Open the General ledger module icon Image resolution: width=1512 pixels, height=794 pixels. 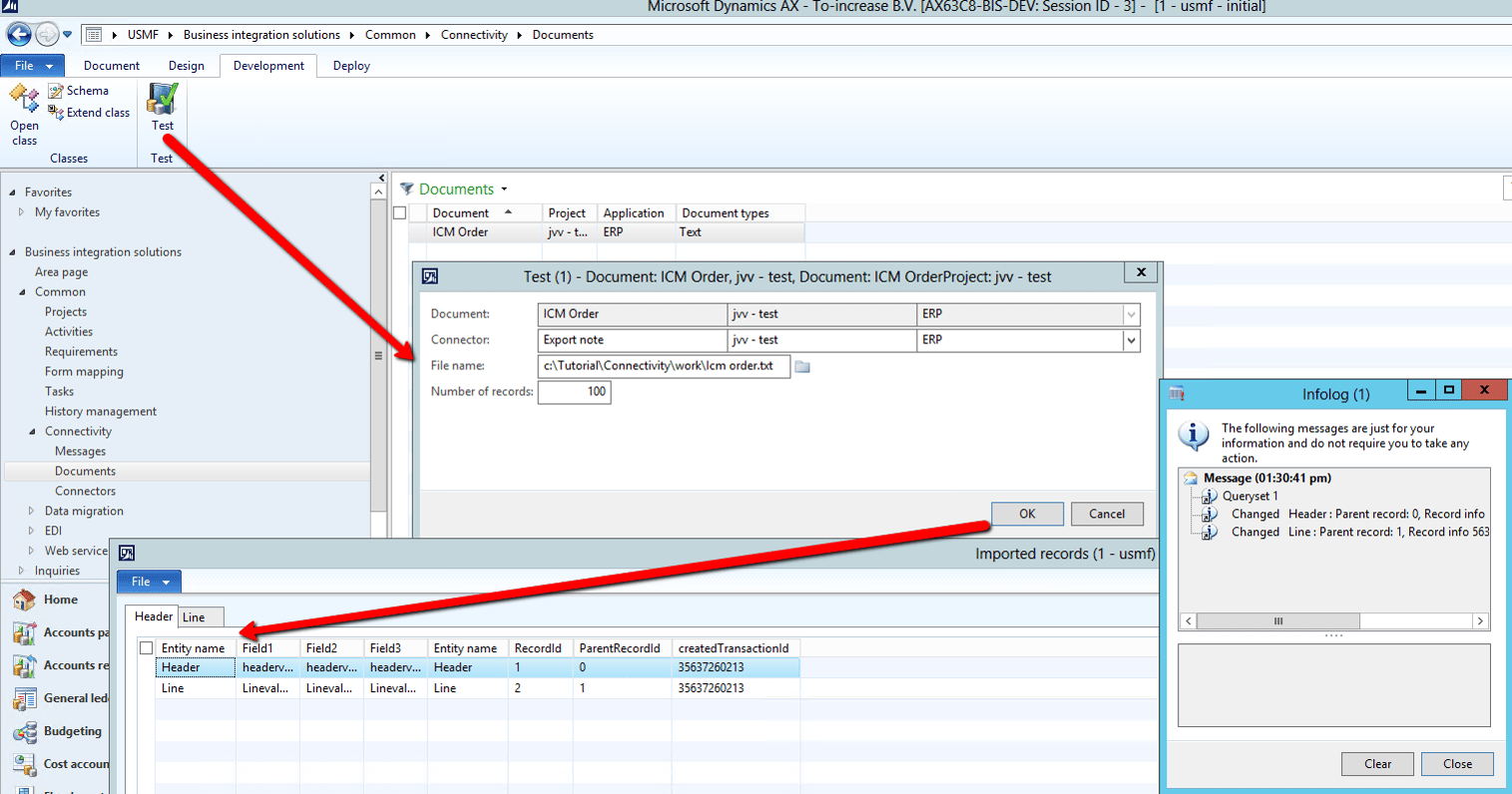[x=24, y=699]
